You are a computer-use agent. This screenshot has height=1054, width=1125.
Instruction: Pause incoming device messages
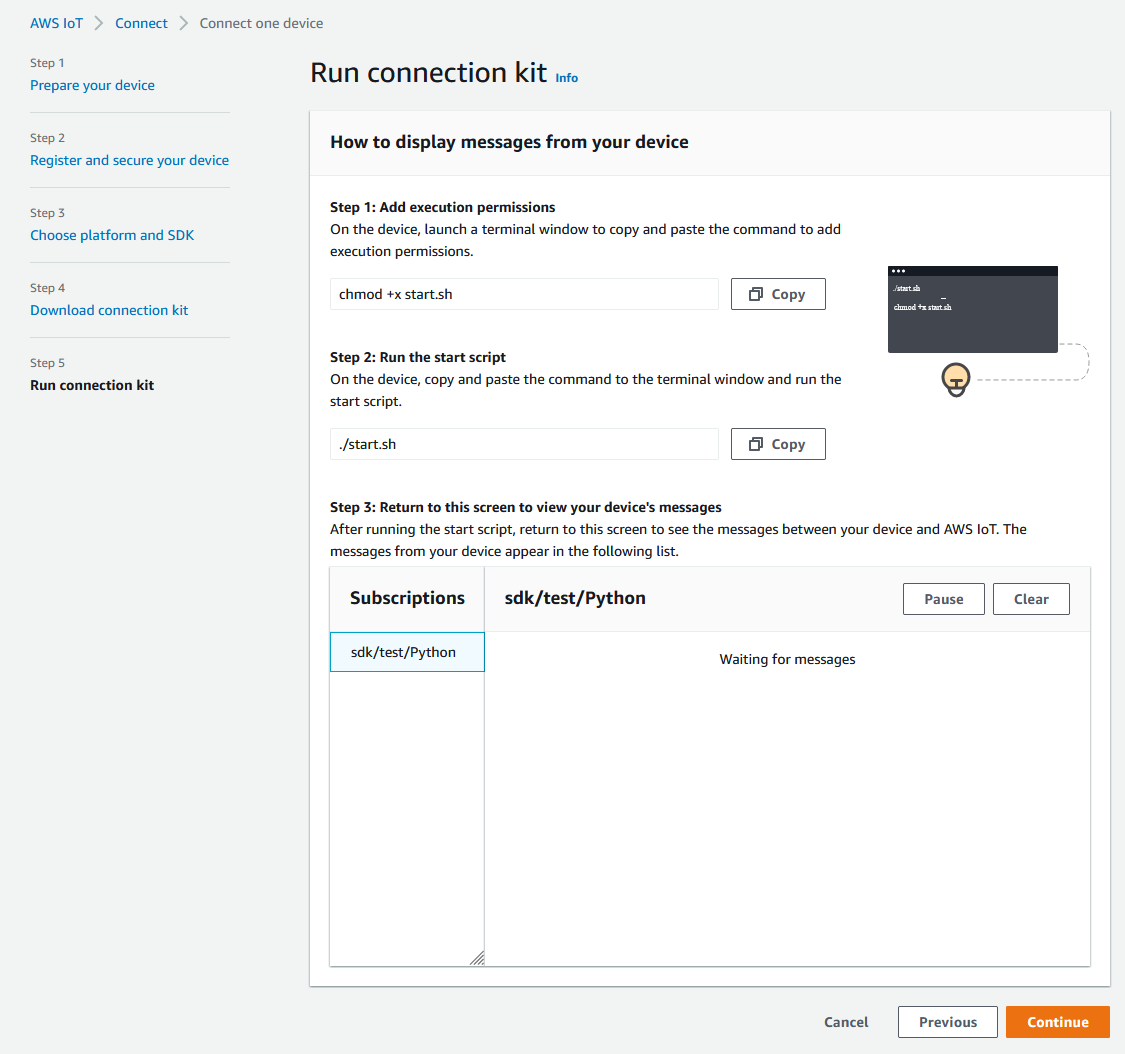pyautogui.click(x=943, y=598)
